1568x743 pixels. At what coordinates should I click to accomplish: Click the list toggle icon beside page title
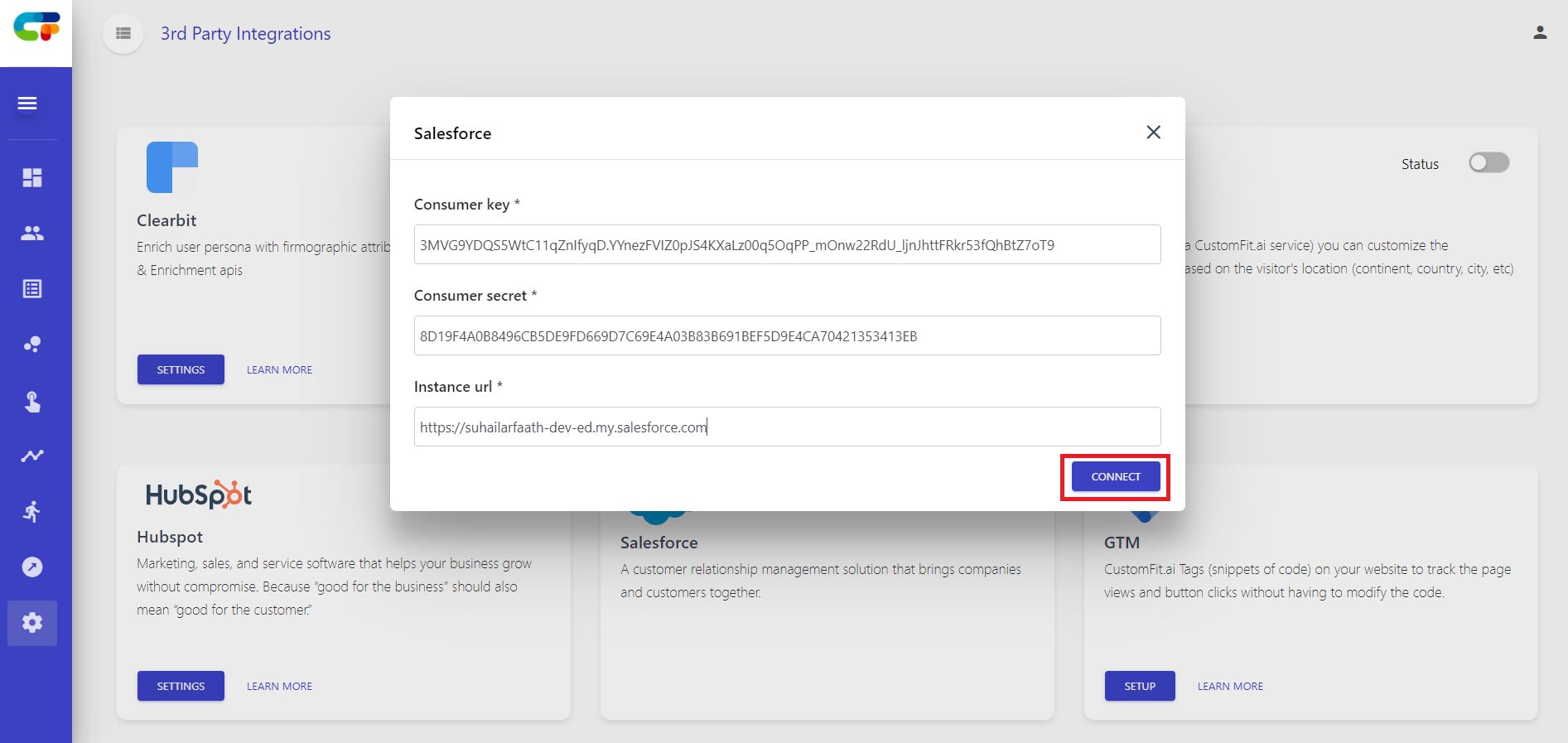pos(123,33)
